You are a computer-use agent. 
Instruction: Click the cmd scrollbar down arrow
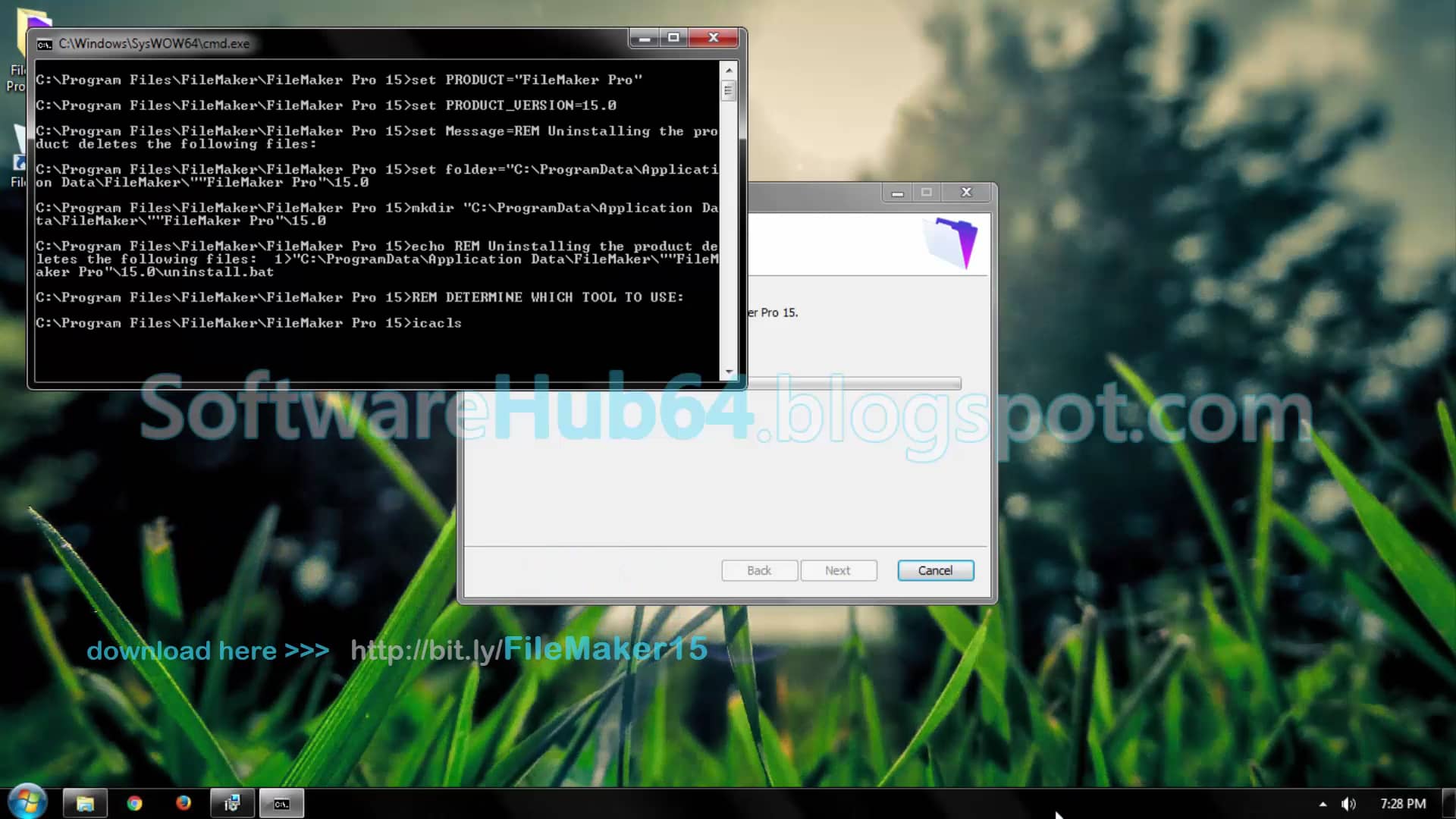point(729,372)
